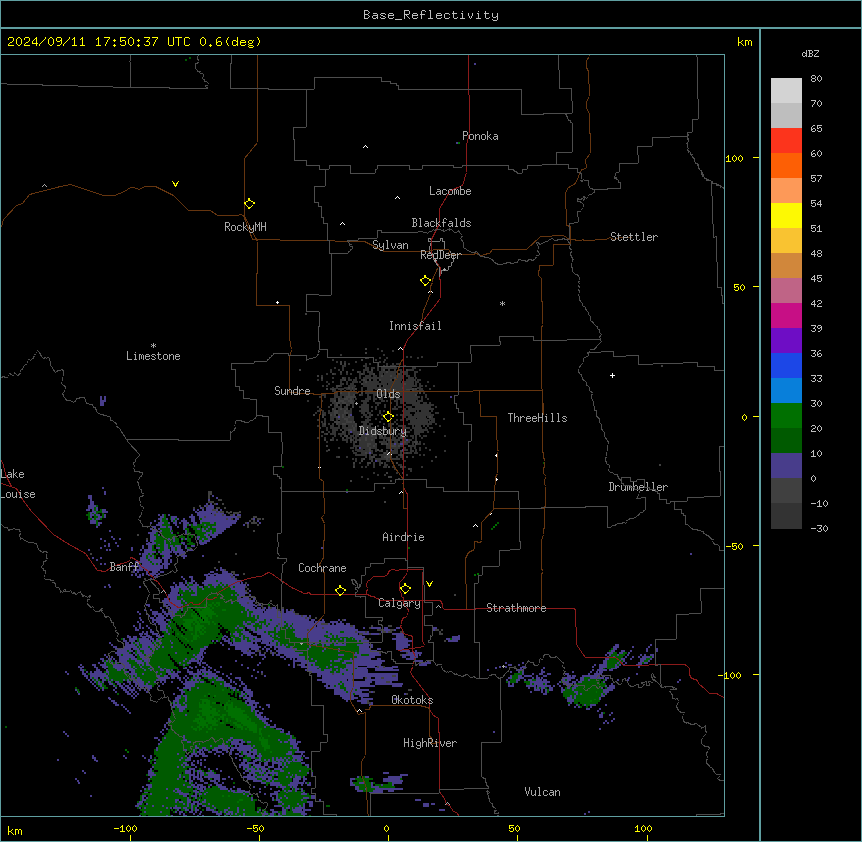Click the Limestone label
The image size is (862, 842).
pyautogui.click(x=153, y=356)
